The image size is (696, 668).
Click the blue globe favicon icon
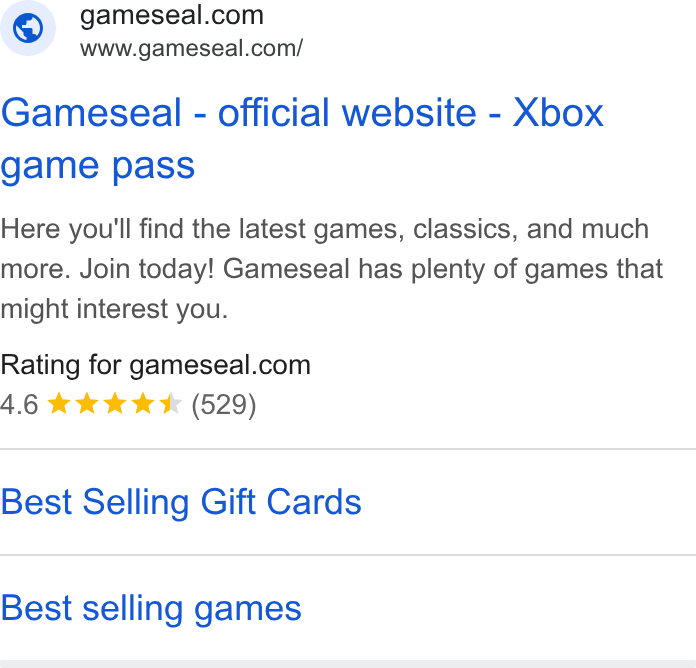click(28, 28)
